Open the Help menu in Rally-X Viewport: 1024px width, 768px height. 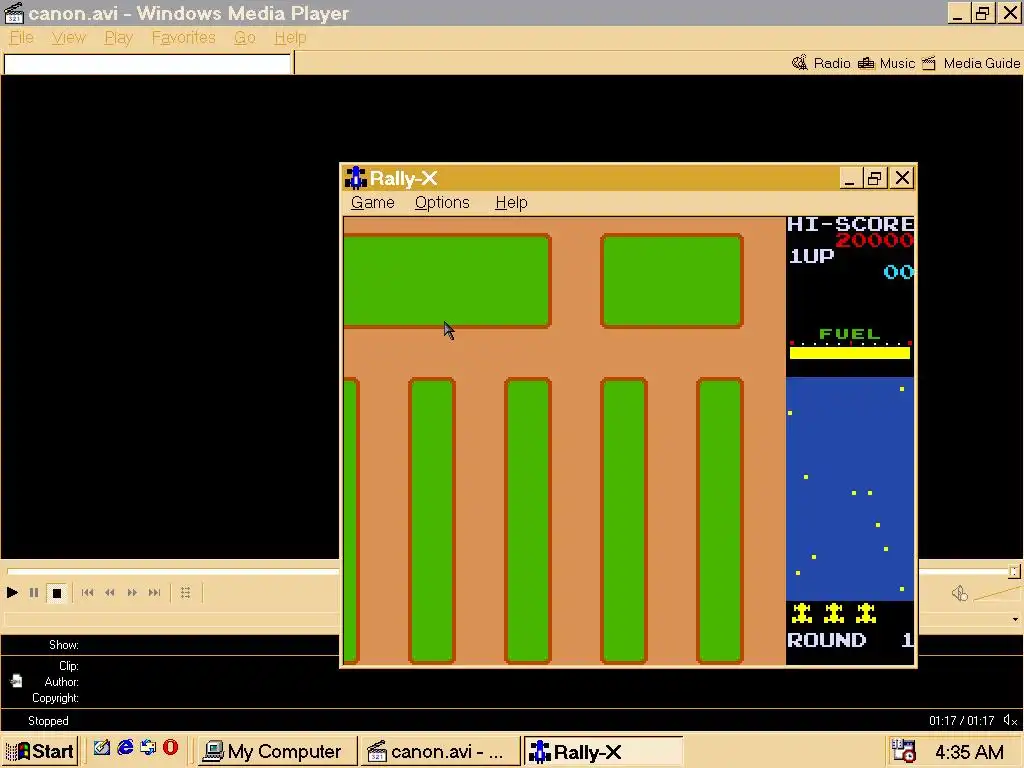click(511, 202)
